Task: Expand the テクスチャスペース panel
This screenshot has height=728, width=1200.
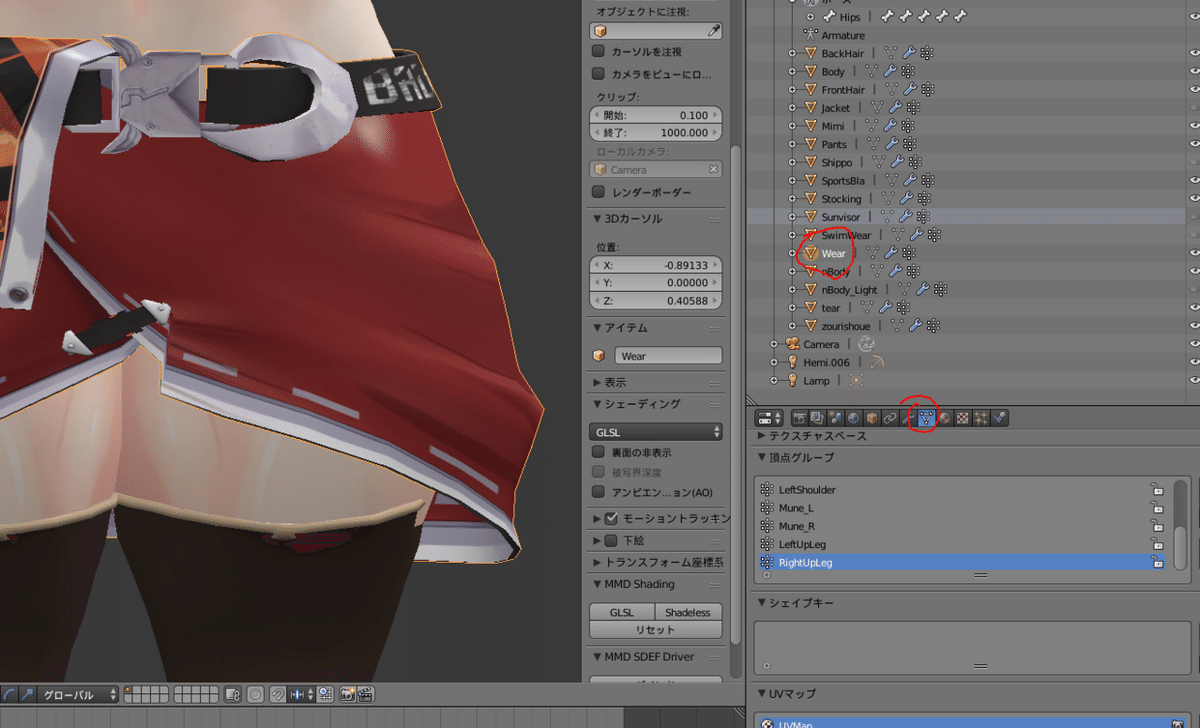Action: tap(762, 436)
